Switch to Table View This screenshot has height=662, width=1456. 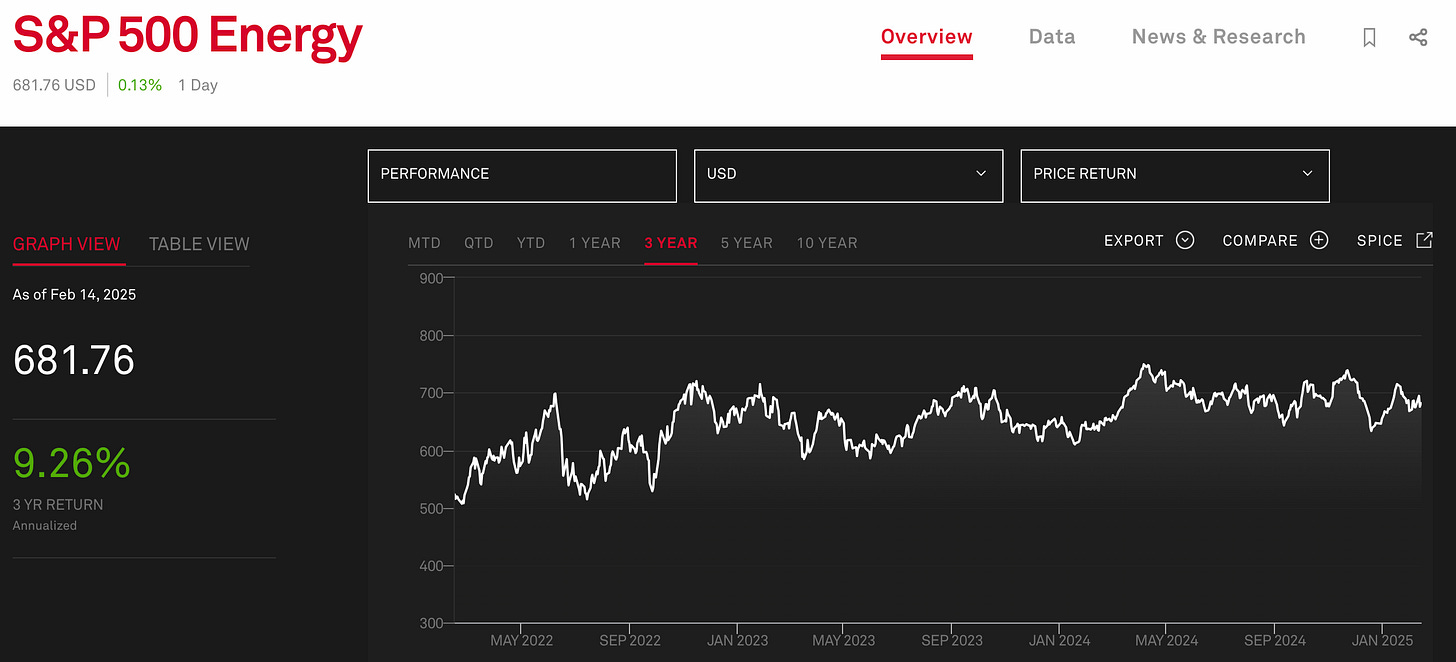click(199, 244)
